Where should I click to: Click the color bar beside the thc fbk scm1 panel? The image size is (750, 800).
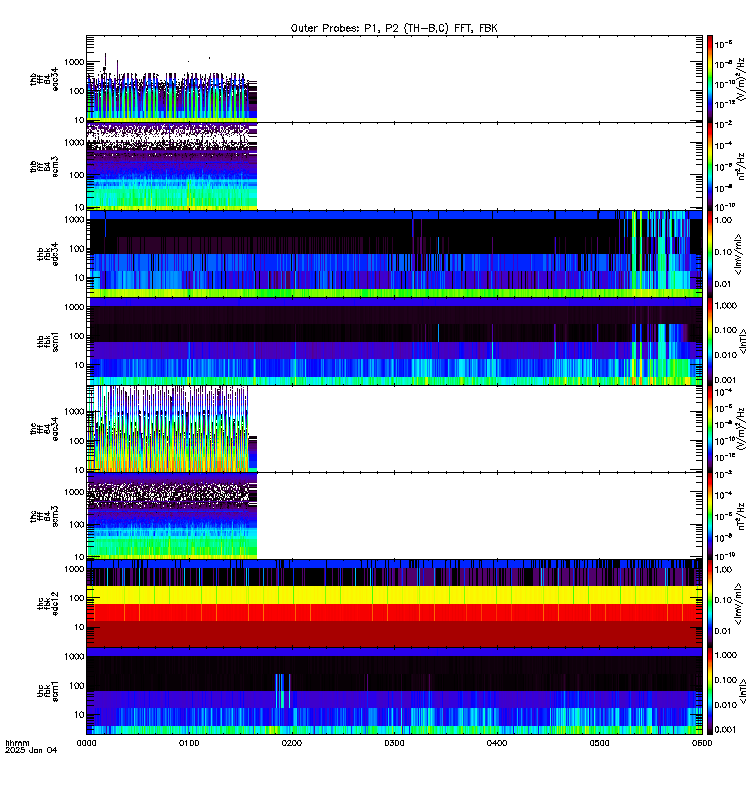[x=710, y=691]
